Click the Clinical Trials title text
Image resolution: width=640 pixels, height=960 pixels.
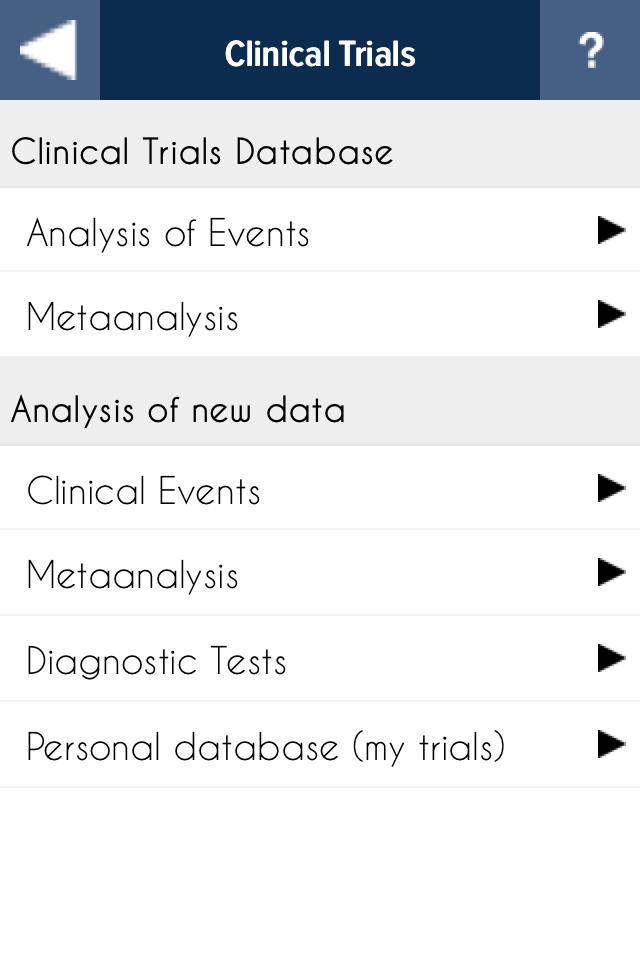(320, 53)
